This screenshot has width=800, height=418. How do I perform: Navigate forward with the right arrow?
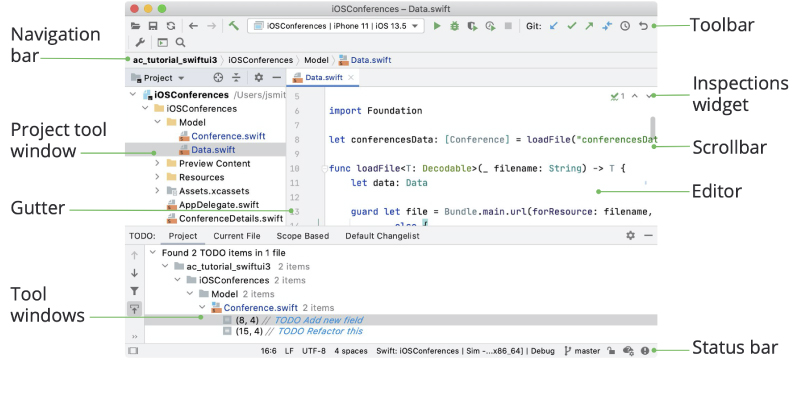211,26
